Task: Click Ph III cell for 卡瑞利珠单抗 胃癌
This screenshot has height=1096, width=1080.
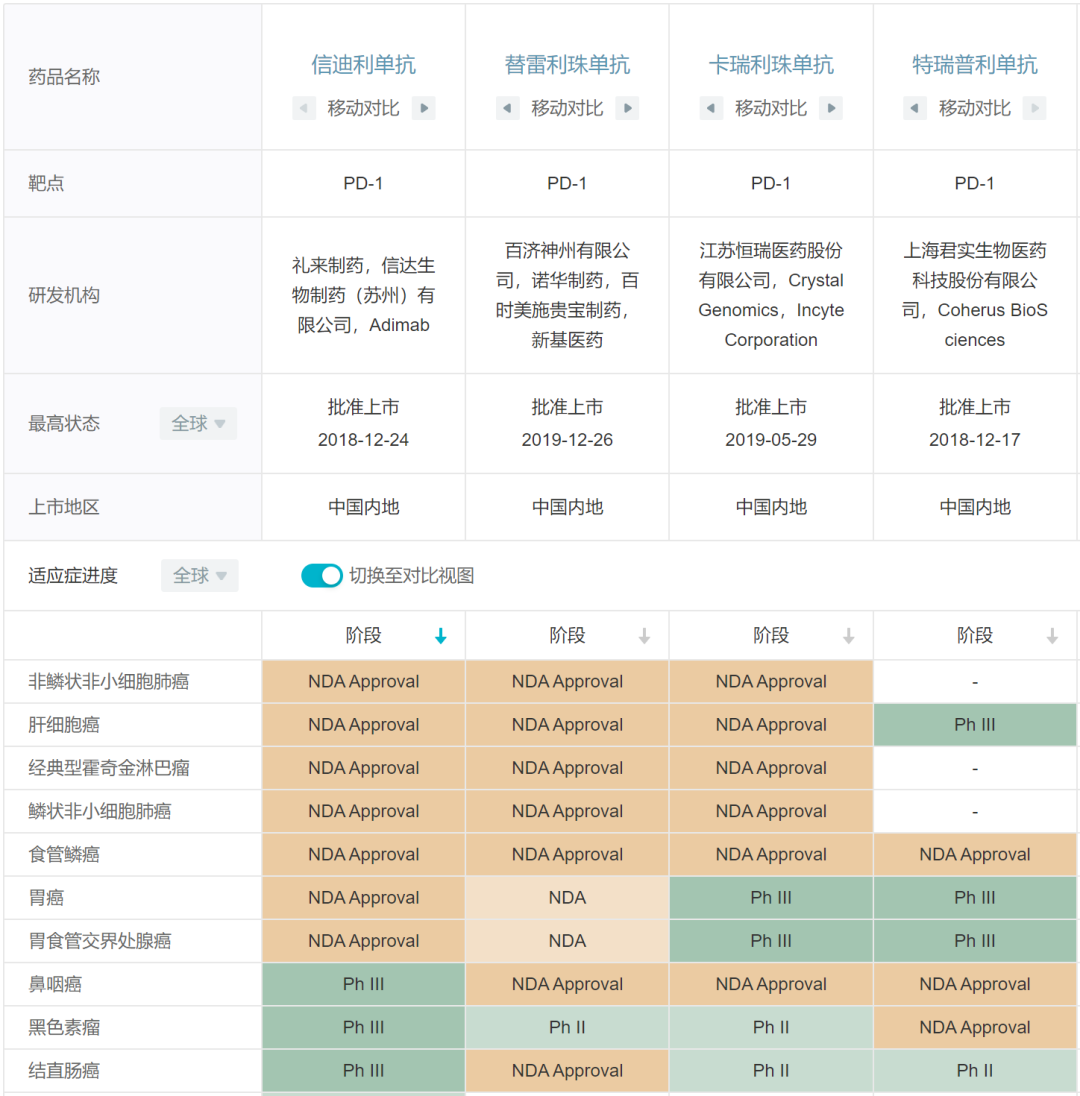Action: (x=771, y=898)
